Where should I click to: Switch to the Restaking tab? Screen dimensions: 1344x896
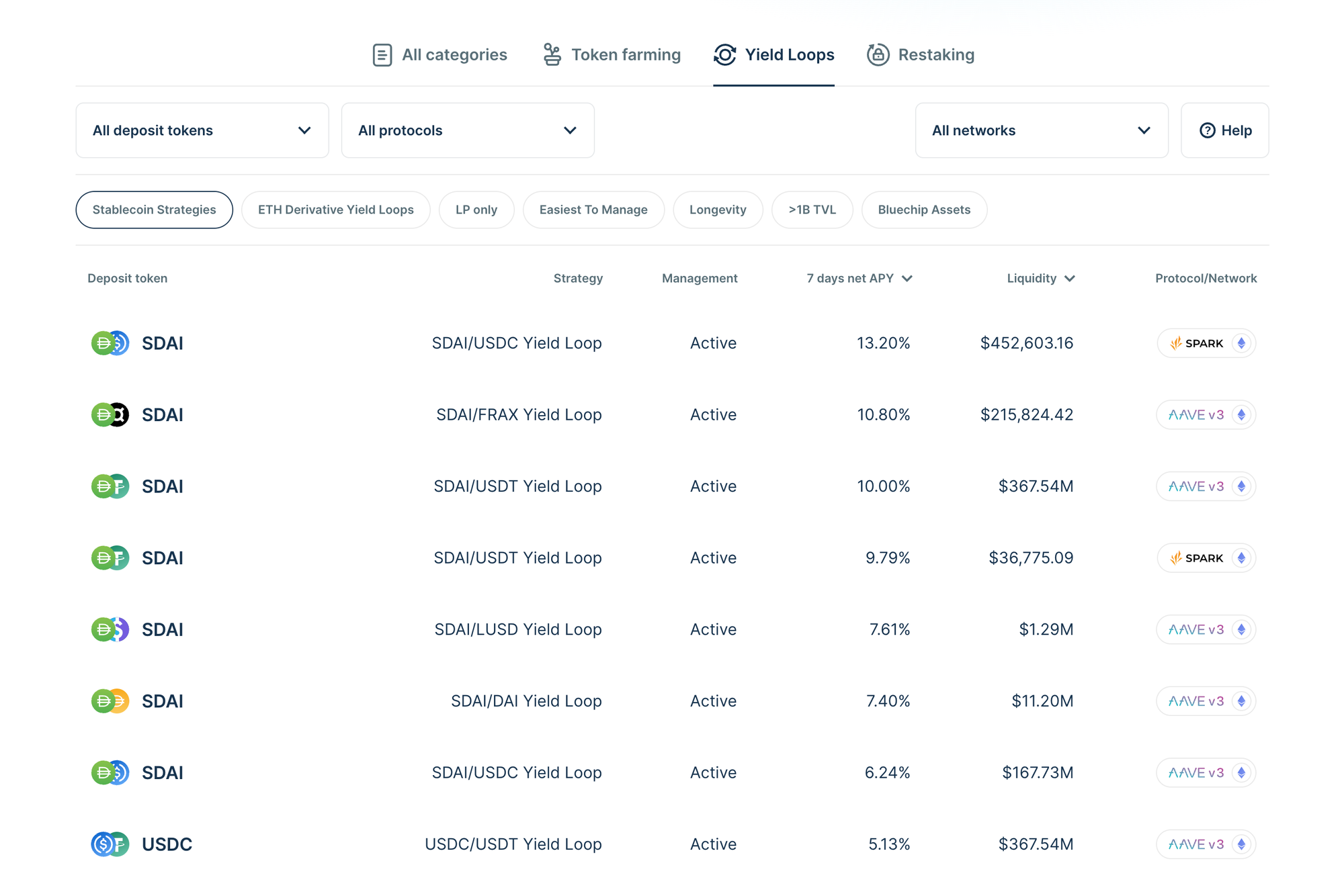[x=935, y=55]
